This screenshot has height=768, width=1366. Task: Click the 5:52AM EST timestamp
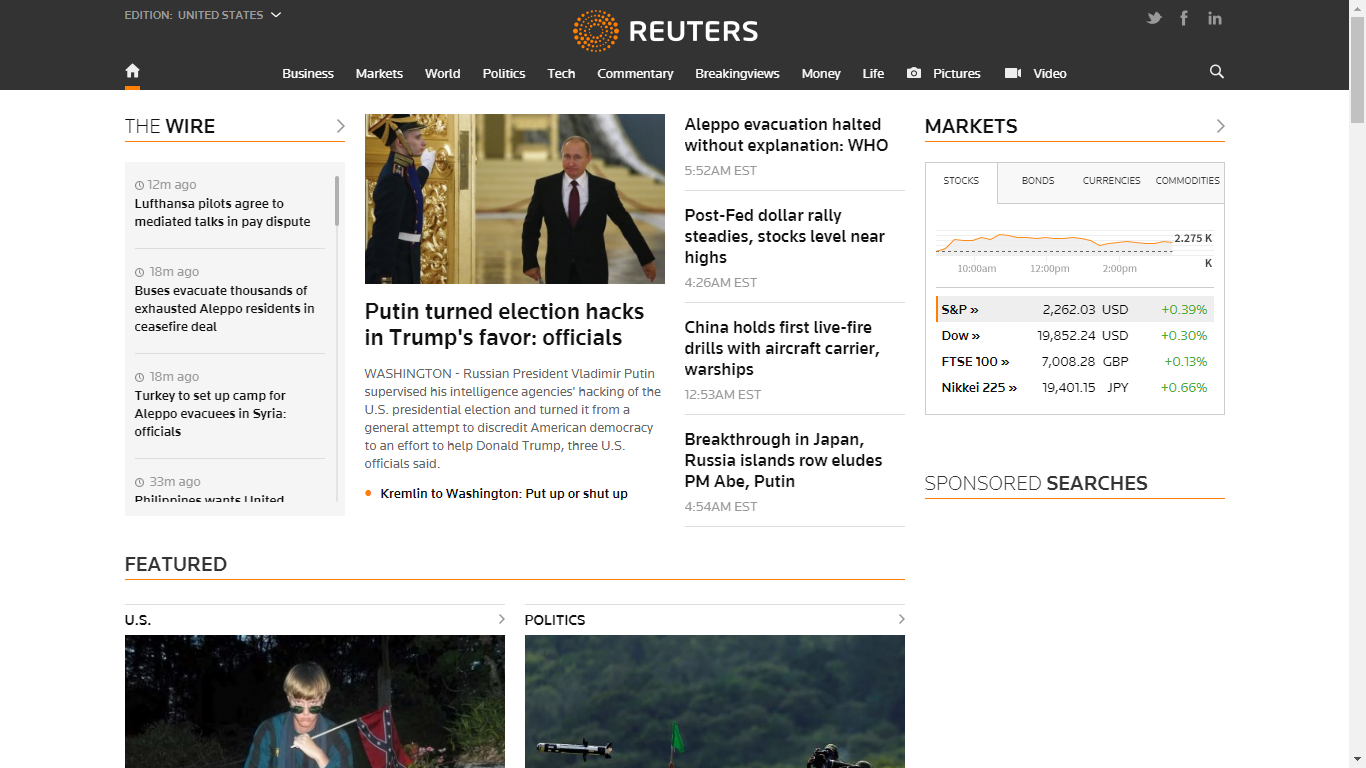pyautogui.click(x=721, y=171)
